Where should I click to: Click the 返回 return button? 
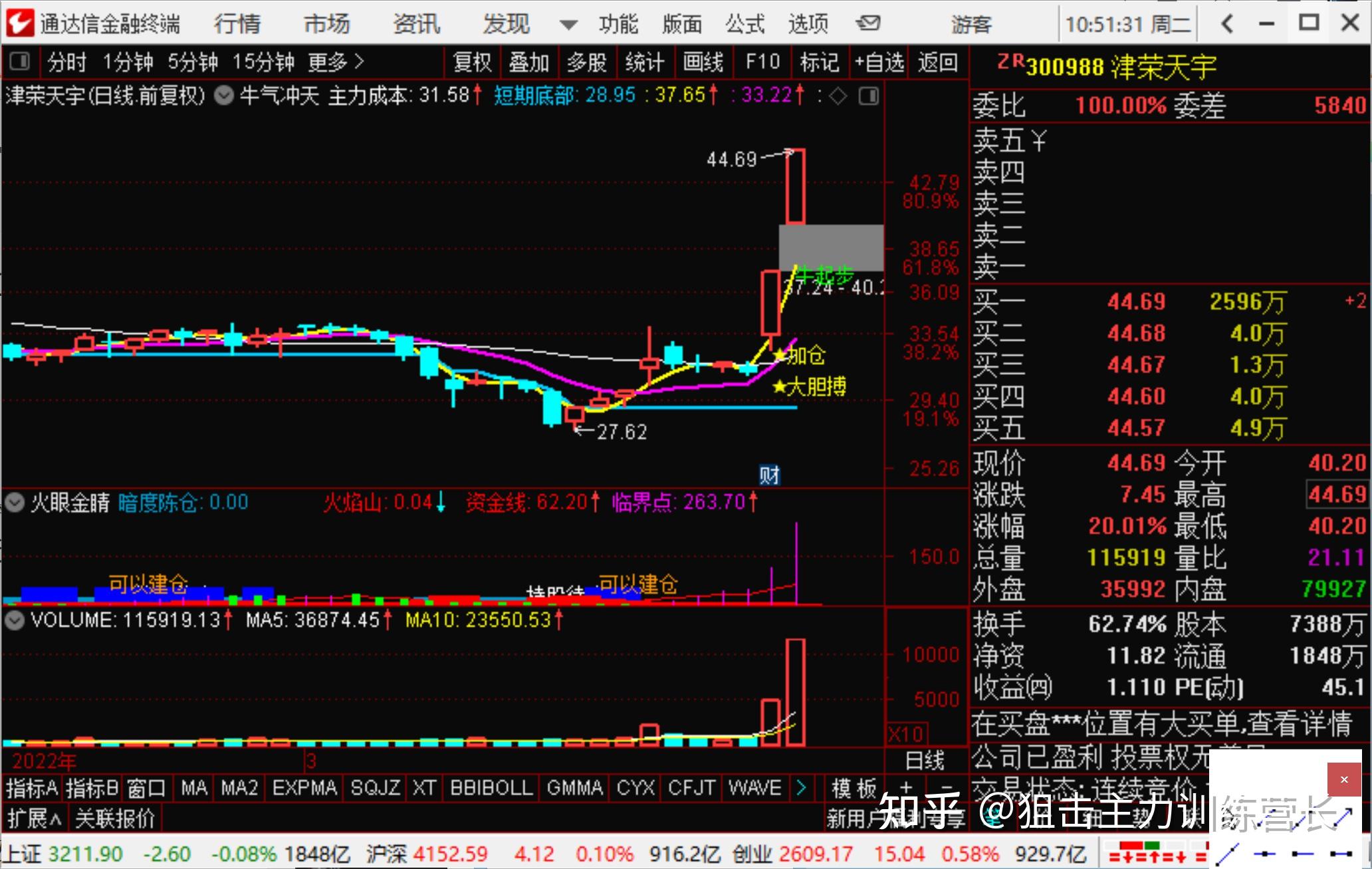[x=937, y=62]
